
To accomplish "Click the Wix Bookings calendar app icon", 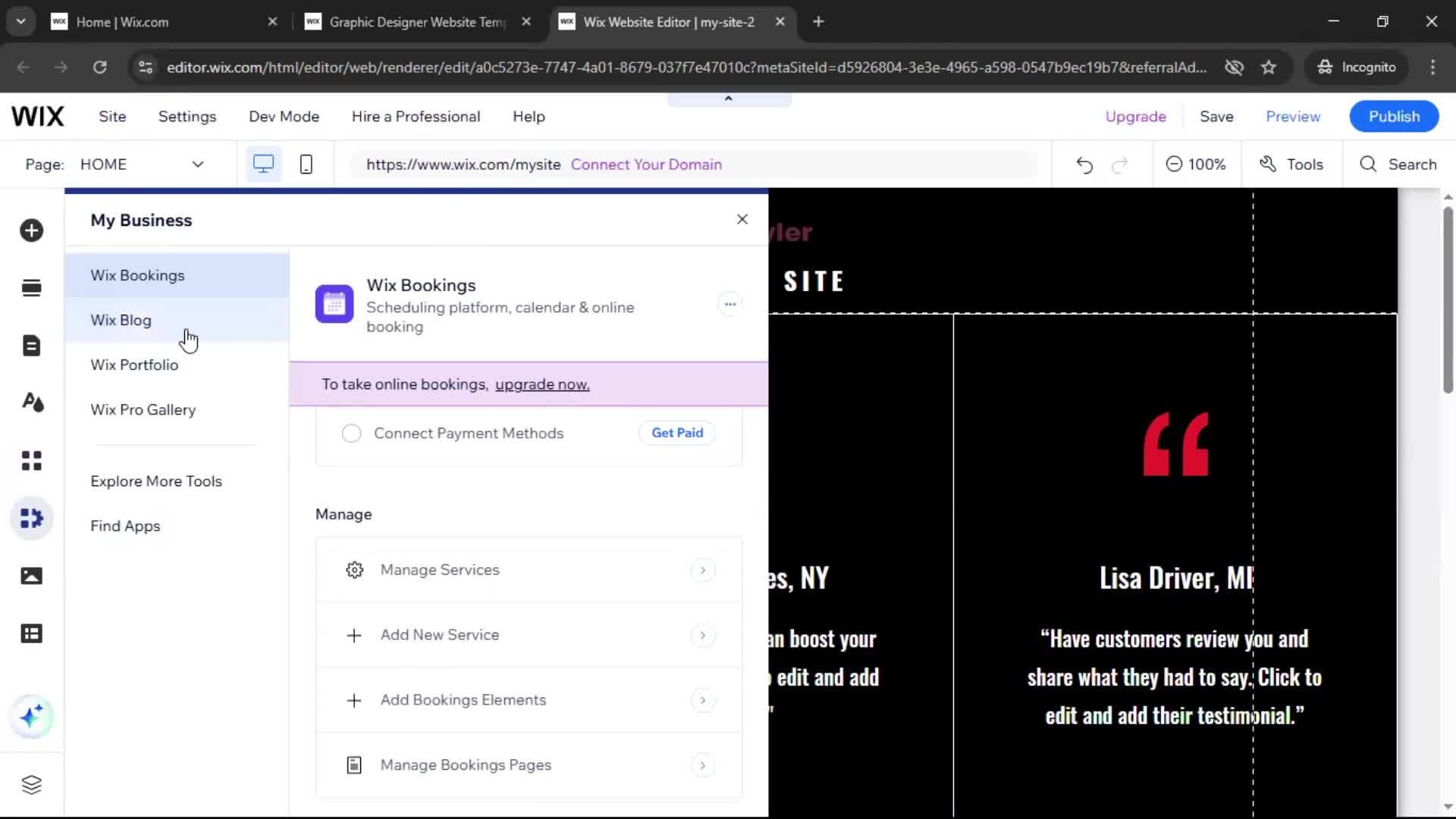I will [x=334, y=304].
